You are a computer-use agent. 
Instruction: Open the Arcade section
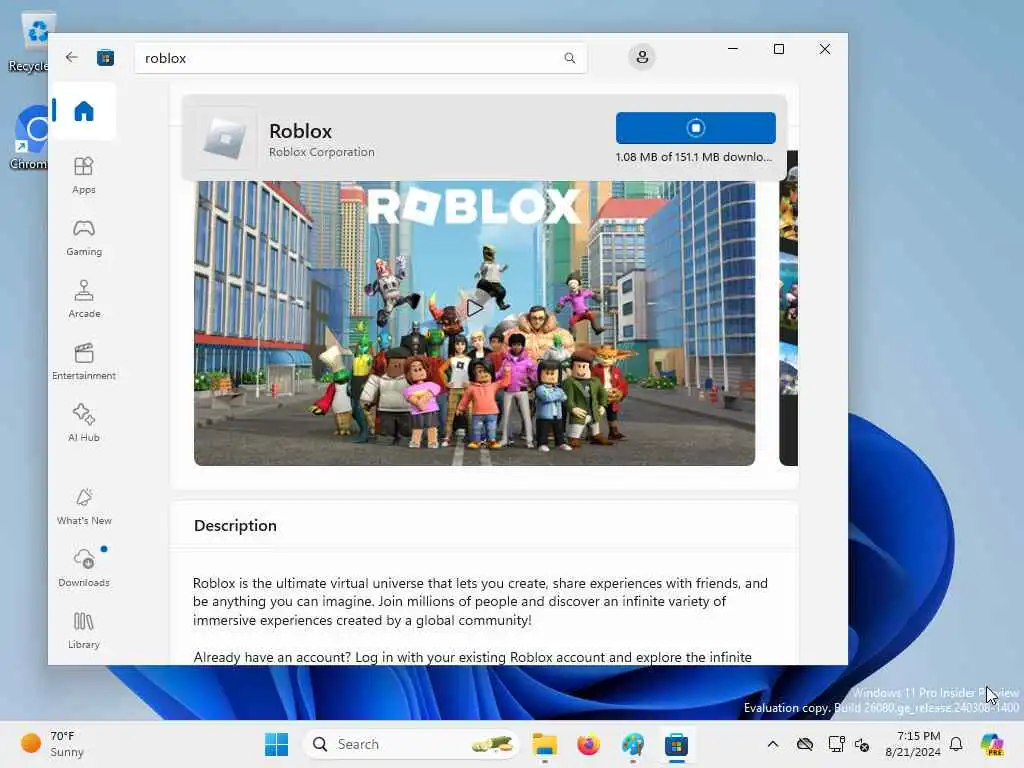[84, 299]
